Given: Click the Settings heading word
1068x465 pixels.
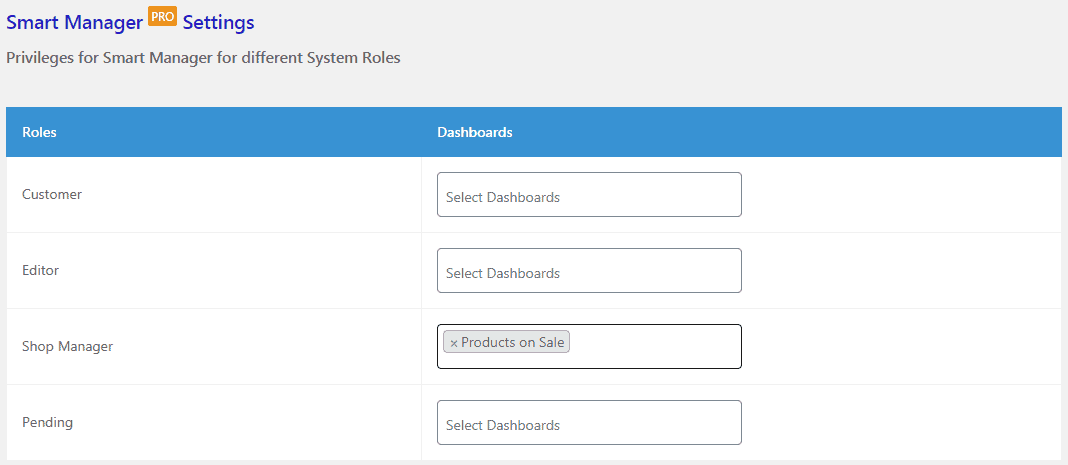Looking at the screenshot, I should [x=219, y=22].
